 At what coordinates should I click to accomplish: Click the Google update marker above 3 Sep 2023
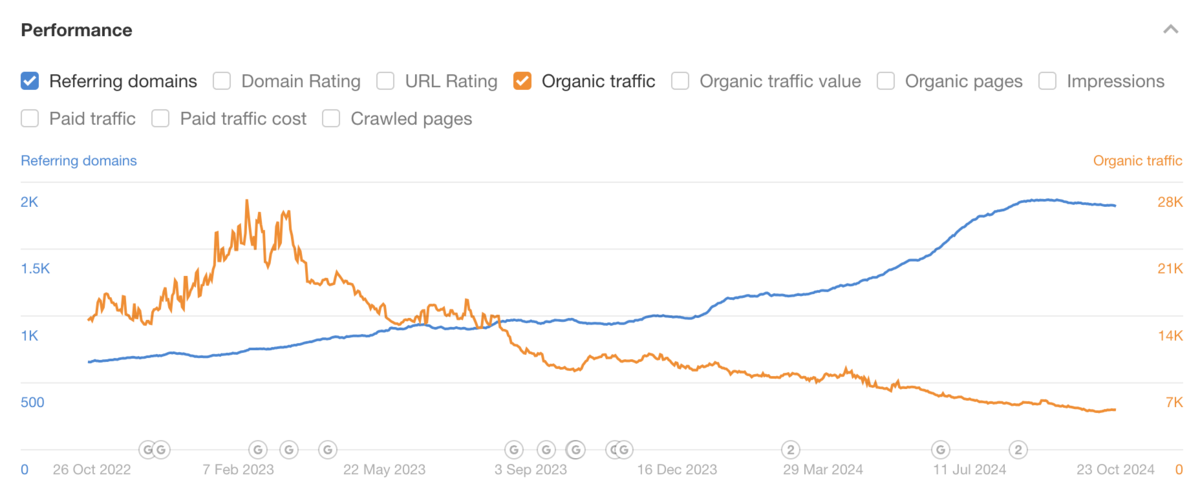tap(514, 449)
